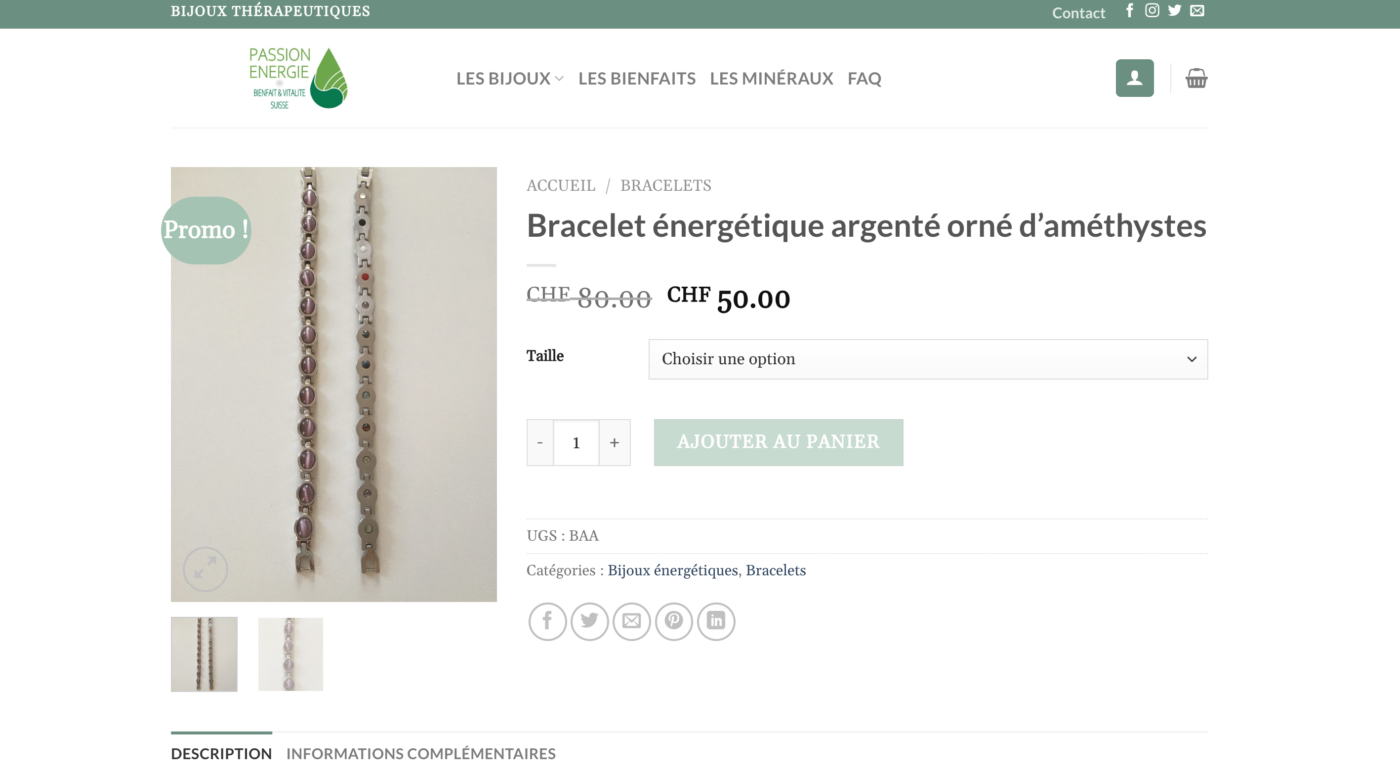Share product on LinkedIn
This screenshot has width=1400, height=773.
point(716,622)
